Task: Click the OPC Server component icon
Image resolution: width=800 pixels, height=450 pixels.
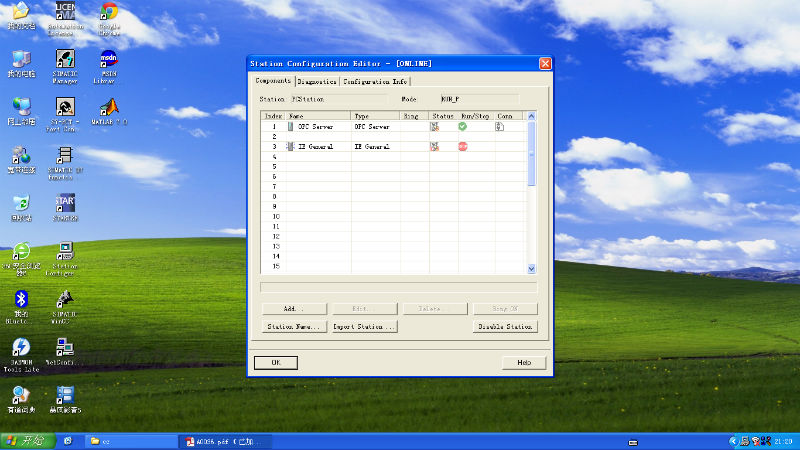Action: (290, 127)
